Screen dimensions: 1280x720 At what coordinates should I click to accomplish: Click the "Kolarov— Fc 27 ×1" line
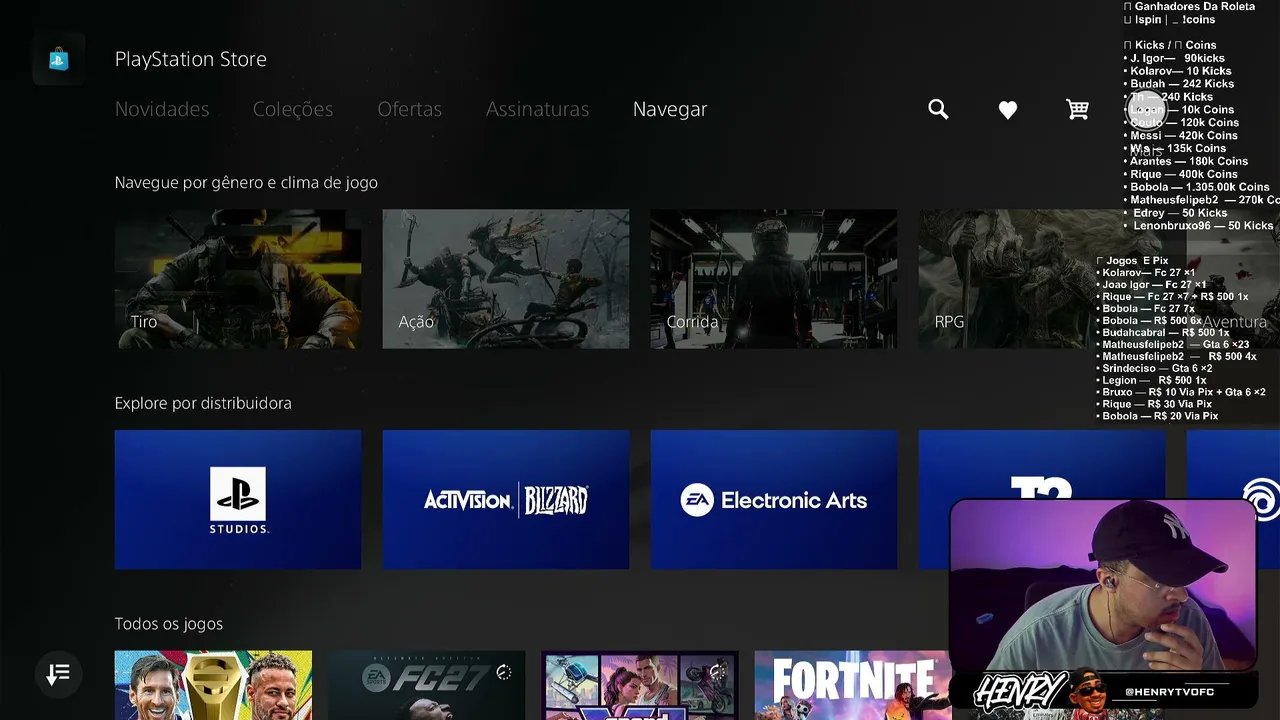point(1145,273)
